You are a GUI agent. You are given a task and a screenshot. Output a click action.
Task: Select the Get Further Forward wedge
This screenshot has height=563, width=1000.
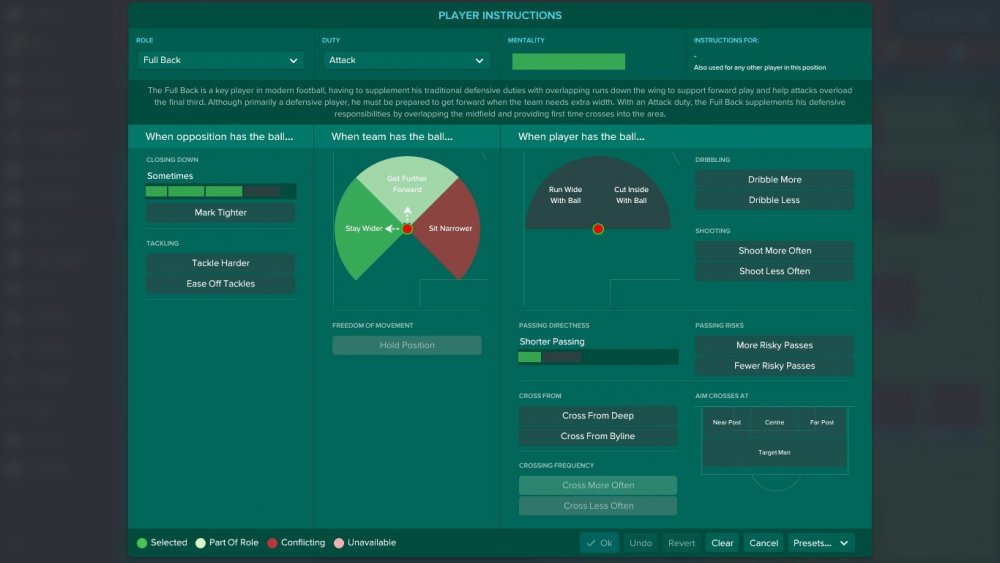tap(407, 184)
